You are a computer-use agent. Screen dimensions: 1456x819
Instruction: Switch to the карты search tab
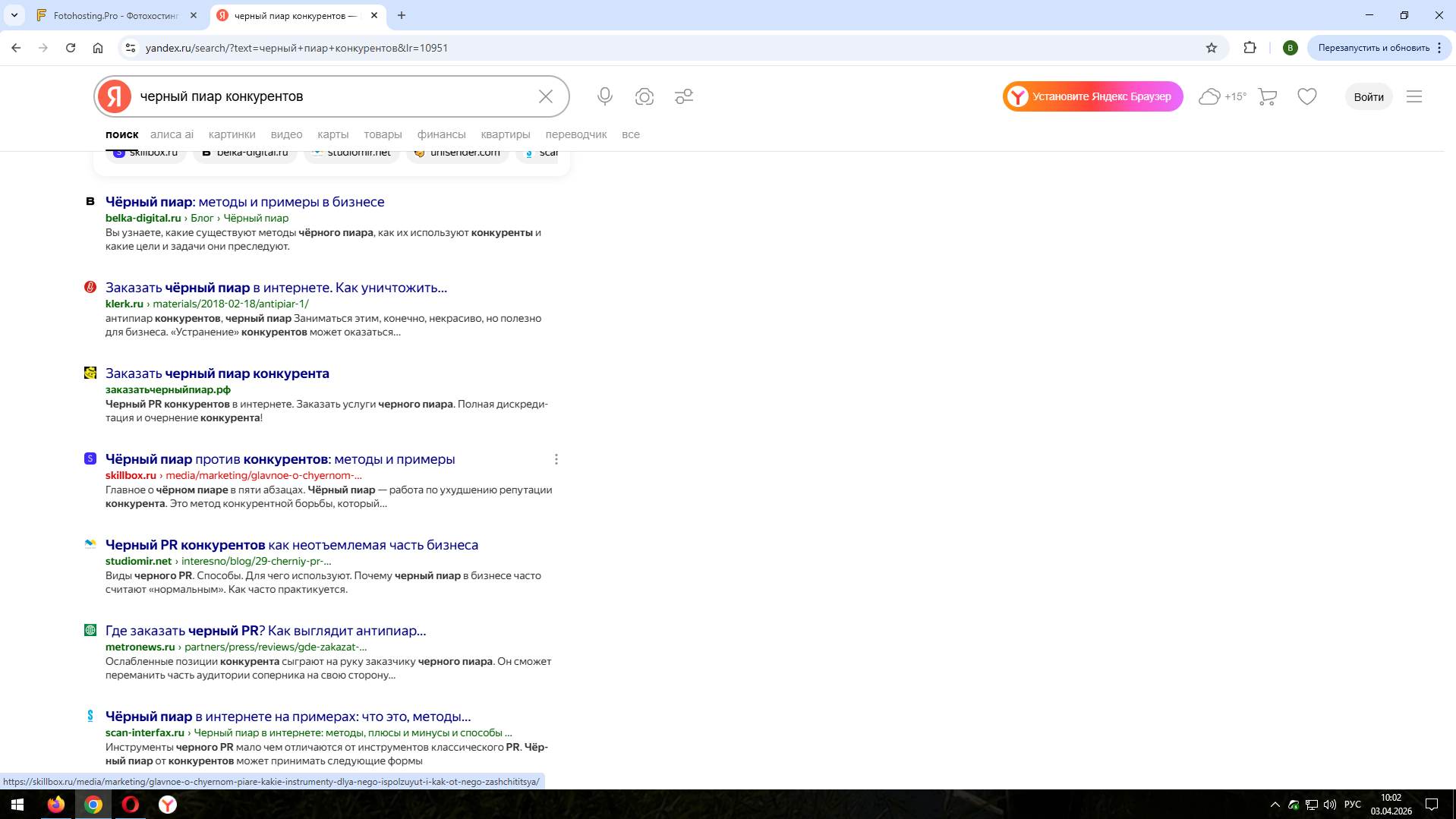333,134
